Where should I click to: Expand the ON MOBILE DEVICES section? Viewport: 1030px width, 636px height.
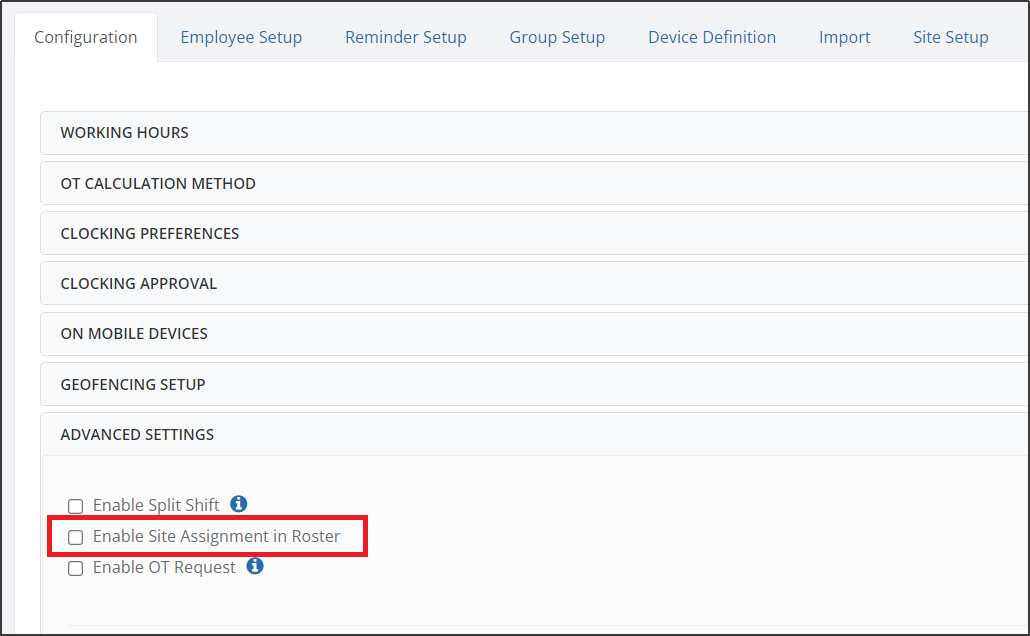coord(535,334)
